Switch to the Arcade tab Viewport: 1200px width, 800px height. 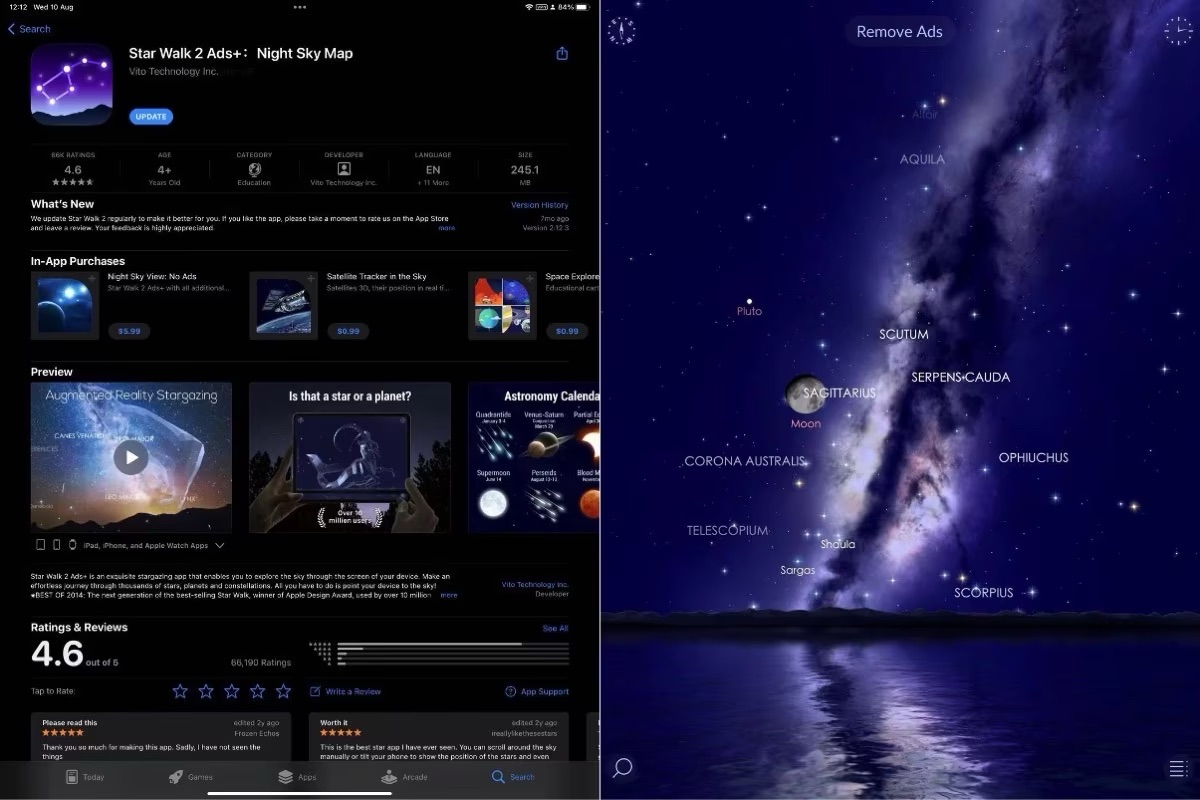point(404,776)
